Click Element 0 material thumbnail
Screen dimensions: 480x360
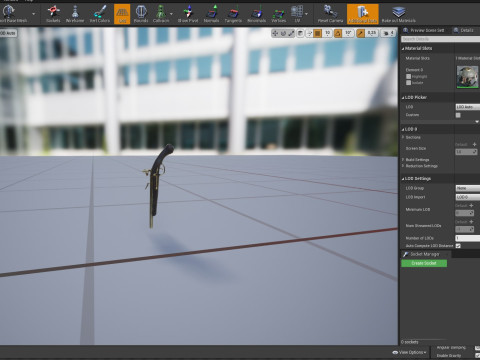[467, 77]
